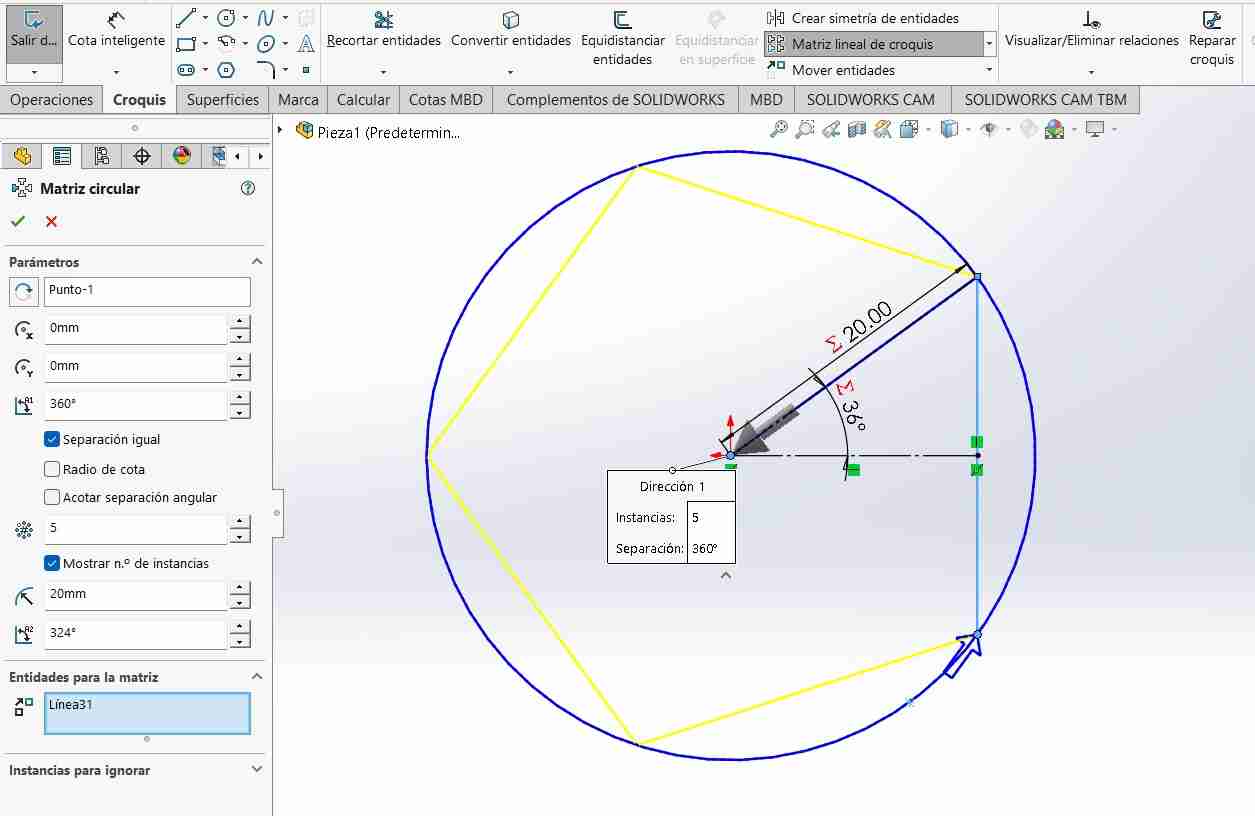
Task: Switch to Operaciones tab
Action: (52, 100)
